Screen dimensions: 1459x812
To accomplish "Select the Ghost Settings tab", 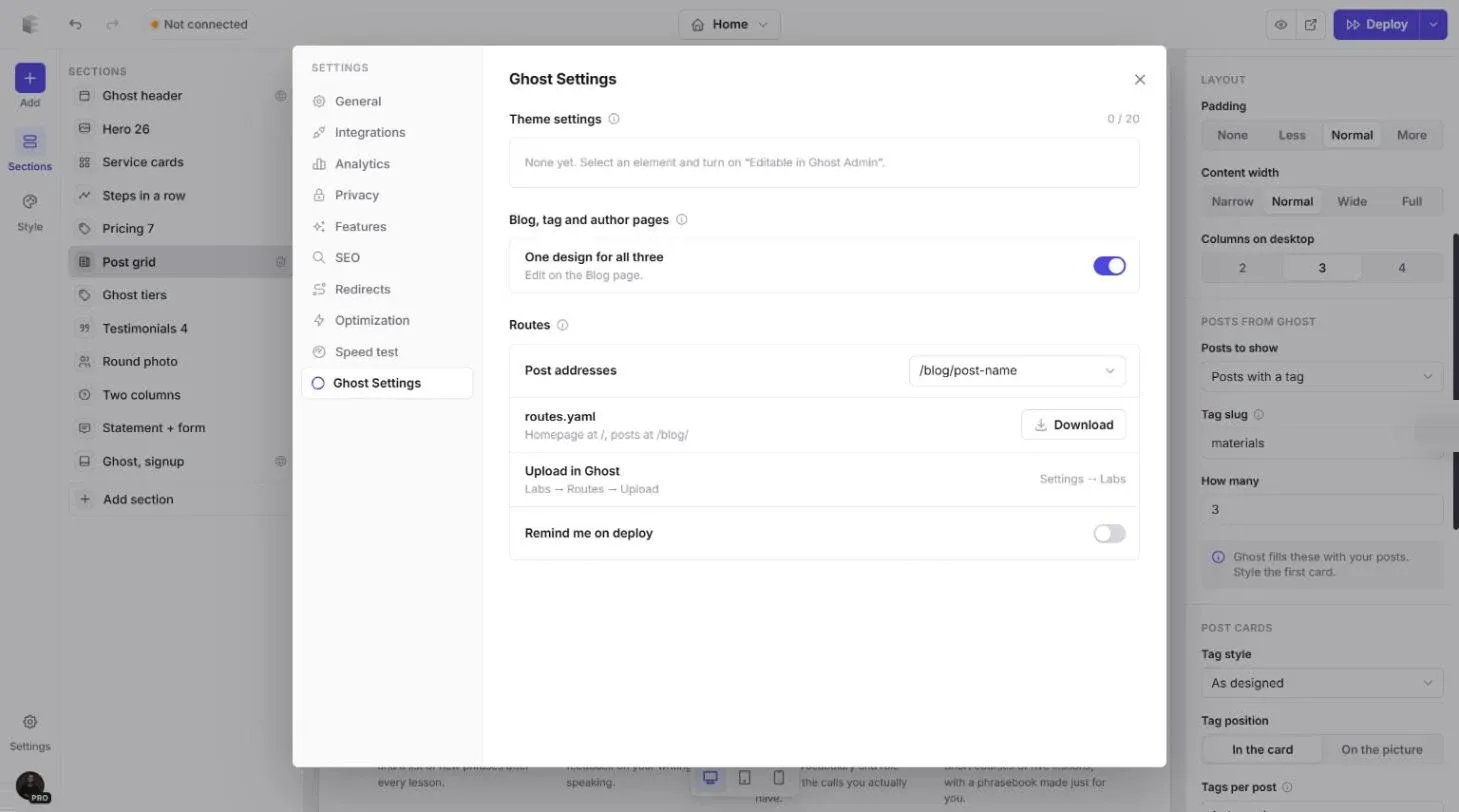I will (387, 383).
